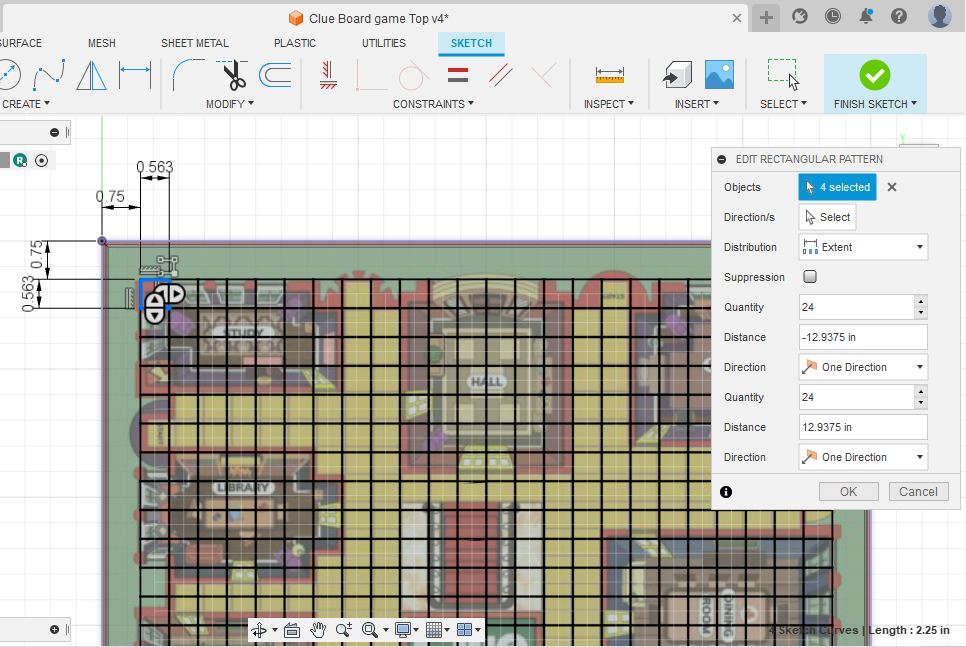966x647 pixels.
Task: Click the info icon in dialog
Action: 726,492
